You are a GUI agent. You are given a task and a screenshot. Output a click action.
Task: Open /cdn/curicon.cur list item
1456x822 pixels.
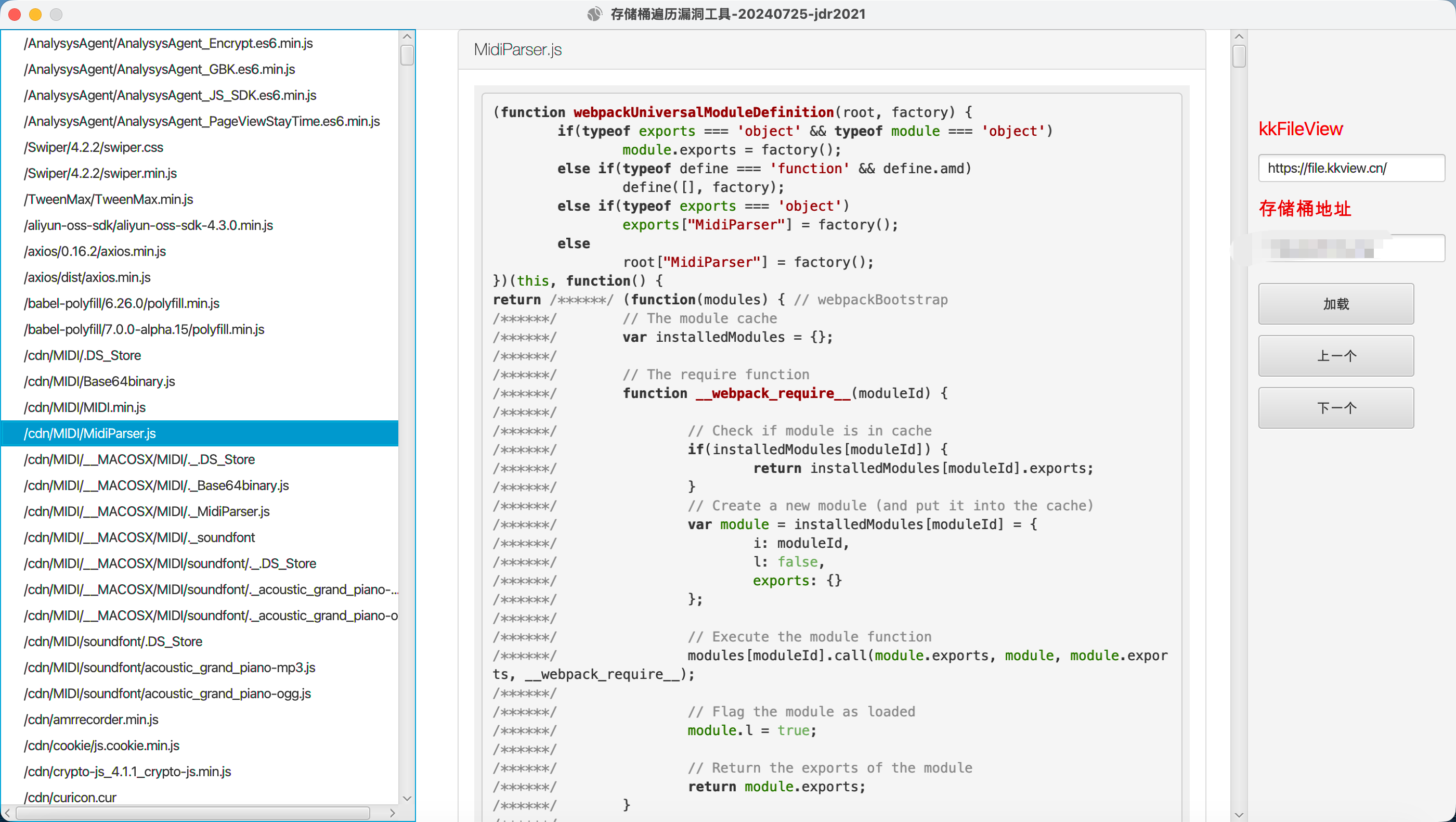[x=70, y=798]
